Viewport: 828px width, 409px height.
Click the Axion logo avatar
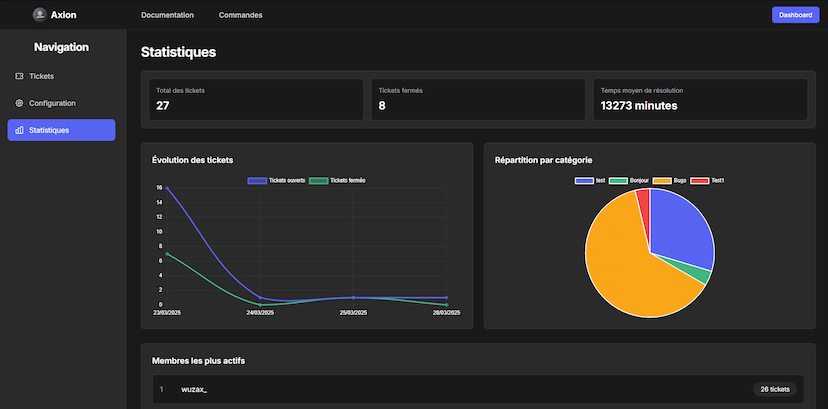tap(39, 15)
